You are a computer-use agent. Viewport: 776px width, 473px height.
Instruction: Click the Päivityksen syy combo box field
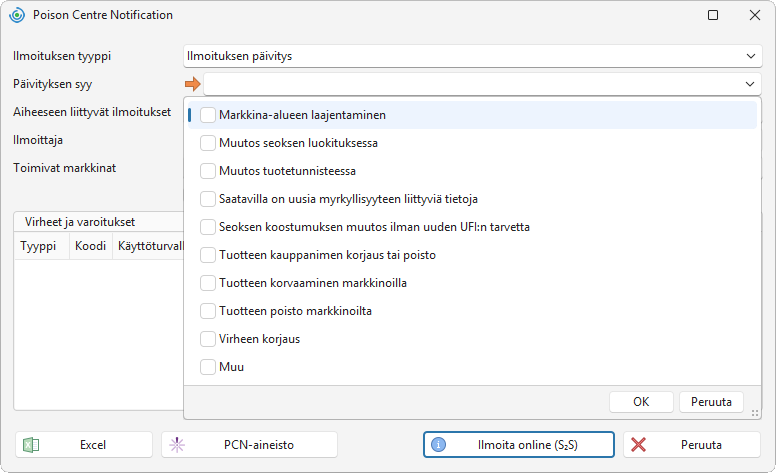tap(483, 84)
